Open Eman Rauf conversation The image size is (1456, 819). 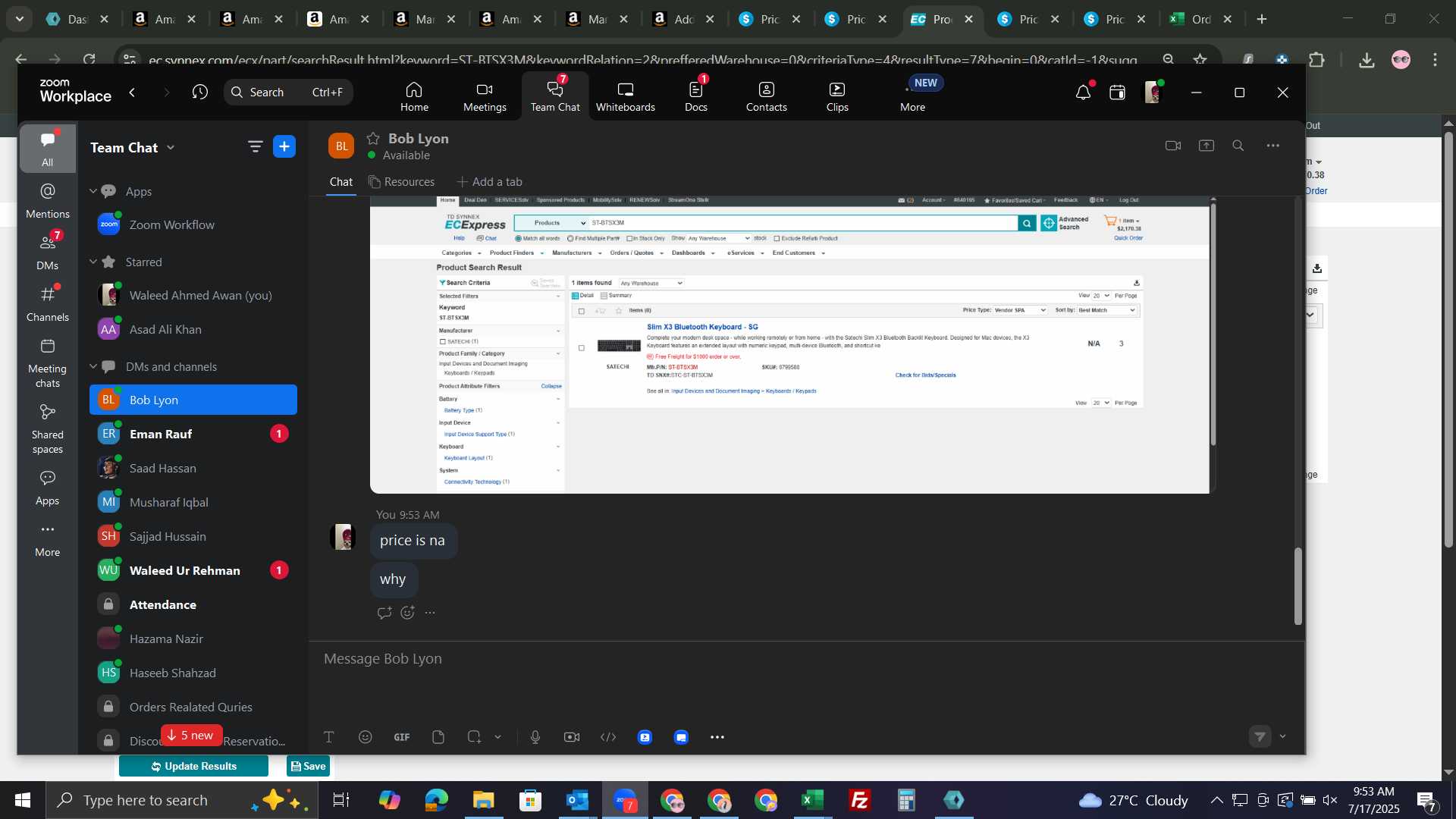pos(193,434)
